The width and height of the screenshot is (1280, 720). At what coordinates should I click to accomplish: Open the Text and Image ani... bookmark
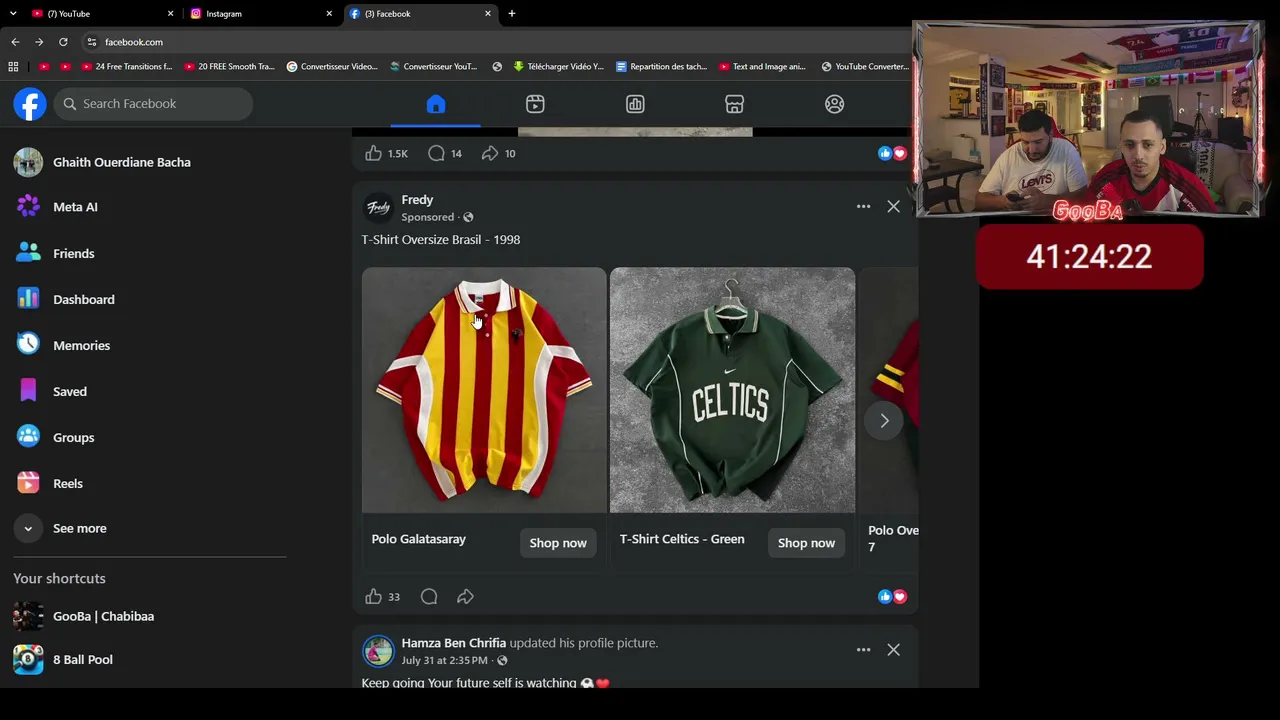(763, 67)
